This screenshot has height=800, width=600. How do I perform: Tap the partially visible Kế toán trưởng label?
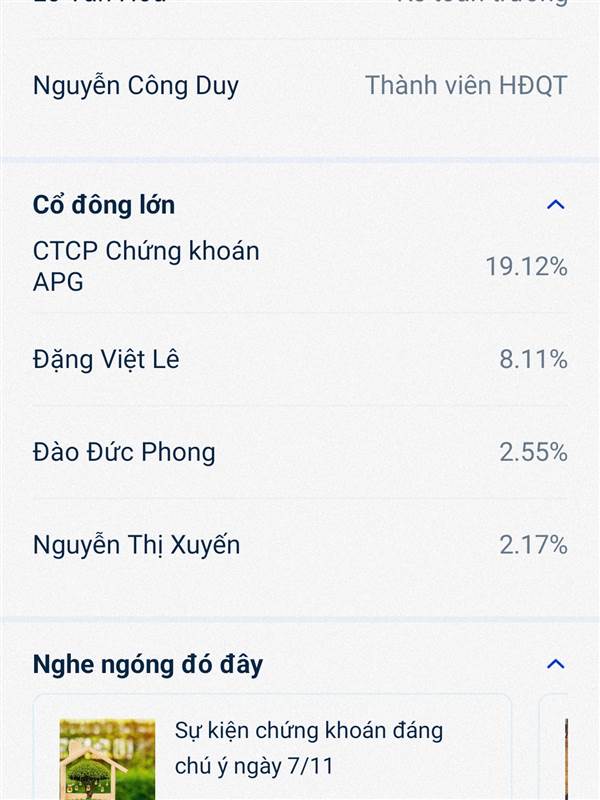tap(482, 3)
